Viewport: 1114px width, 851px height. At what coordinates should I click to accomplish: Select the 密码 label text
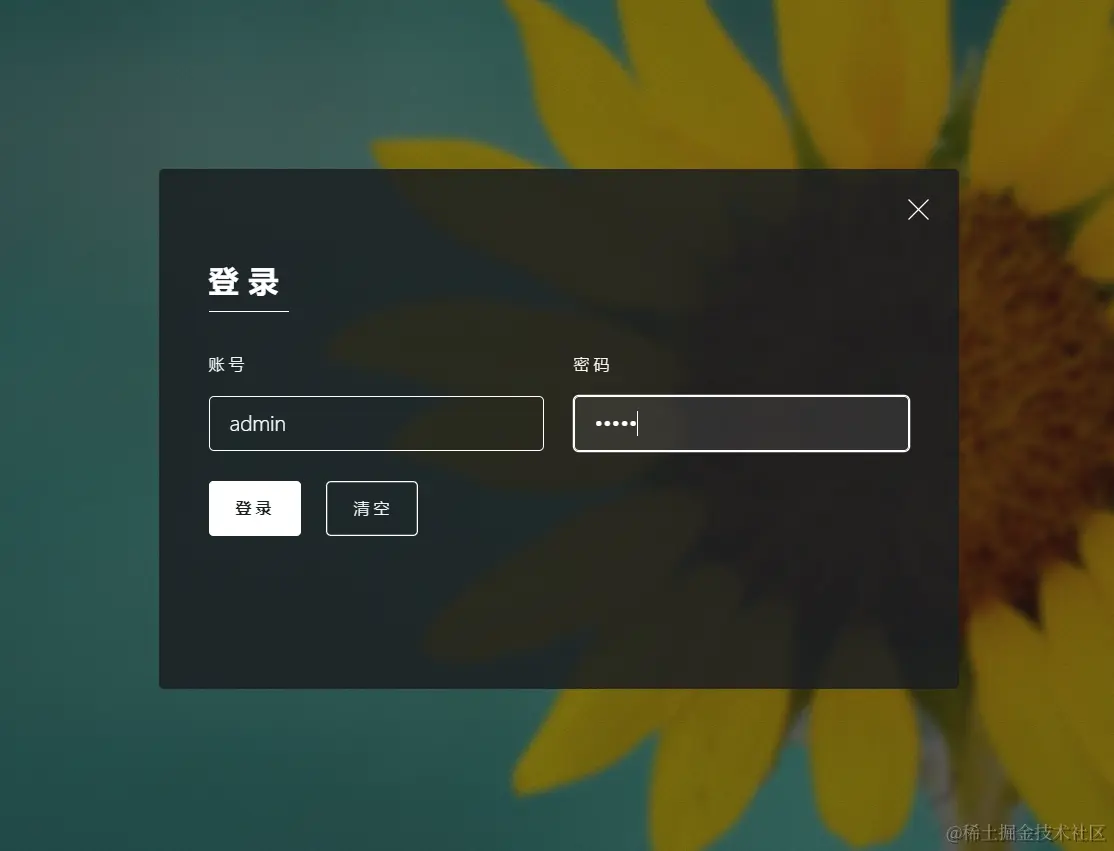591,364
